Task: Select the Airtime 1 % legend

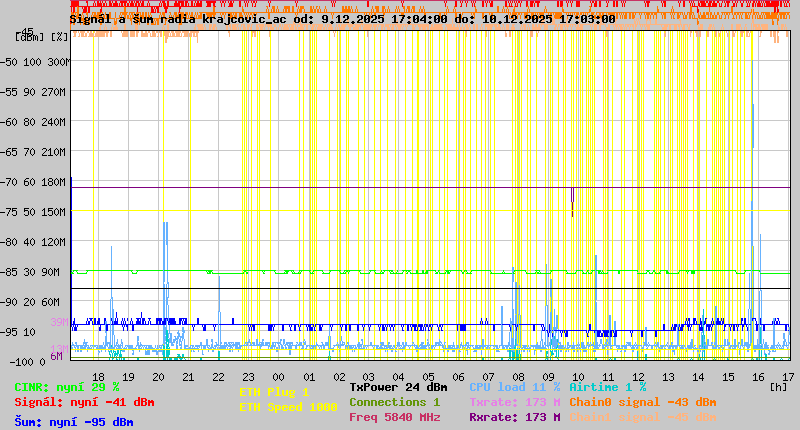Action: (608, 387)
